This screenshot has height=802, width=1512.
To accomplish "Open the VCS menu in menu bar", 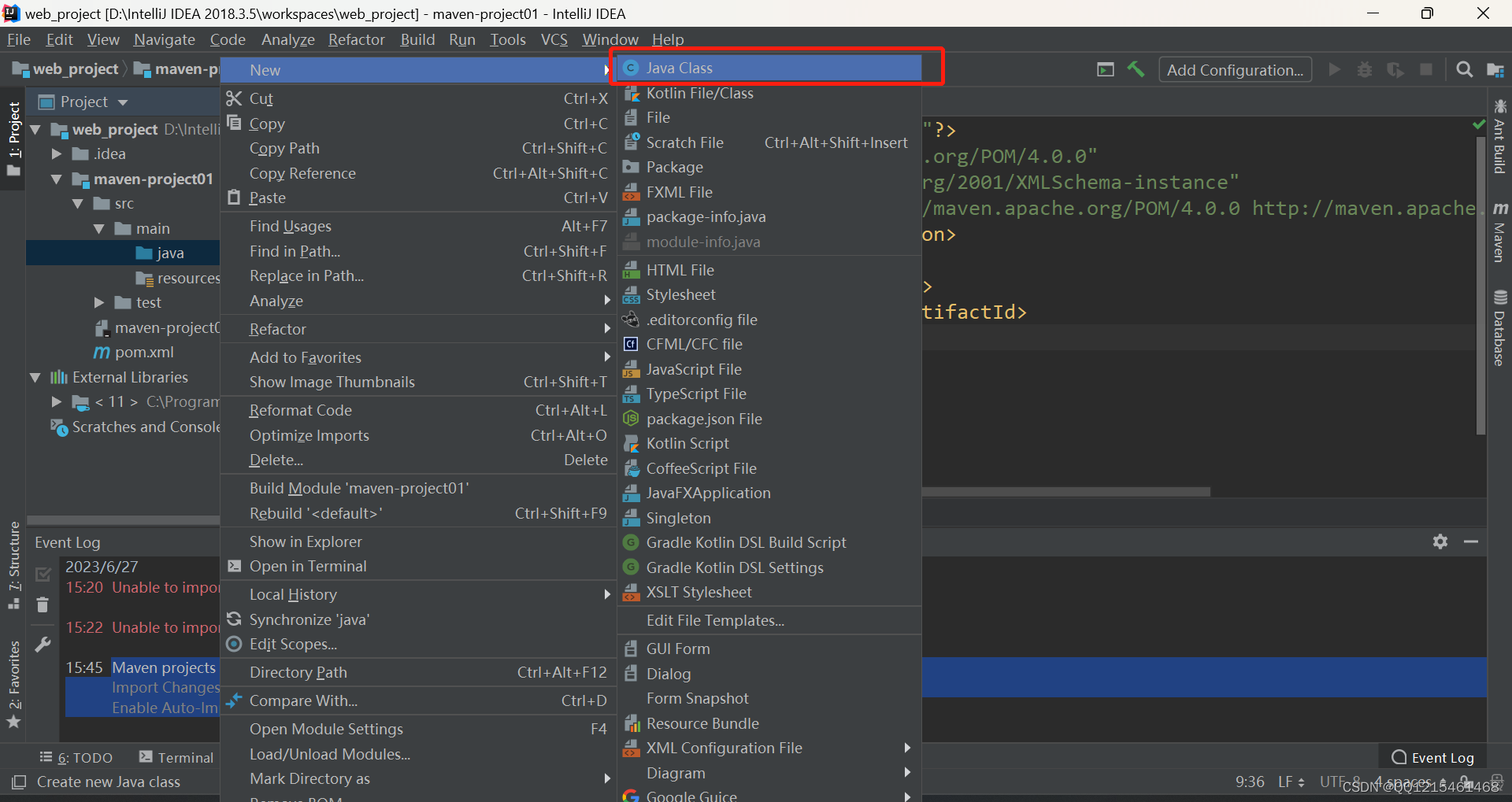I will click(554, 39).
